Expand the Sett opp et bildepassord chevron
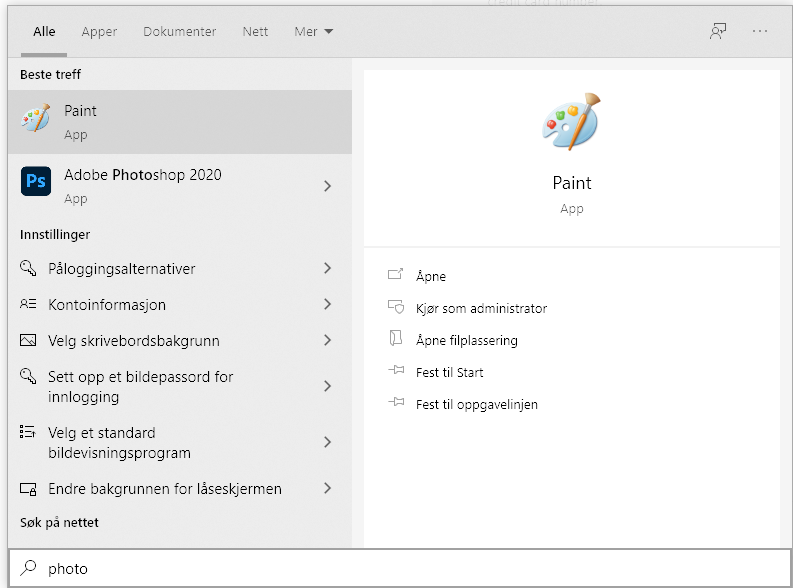 point(327,386)
